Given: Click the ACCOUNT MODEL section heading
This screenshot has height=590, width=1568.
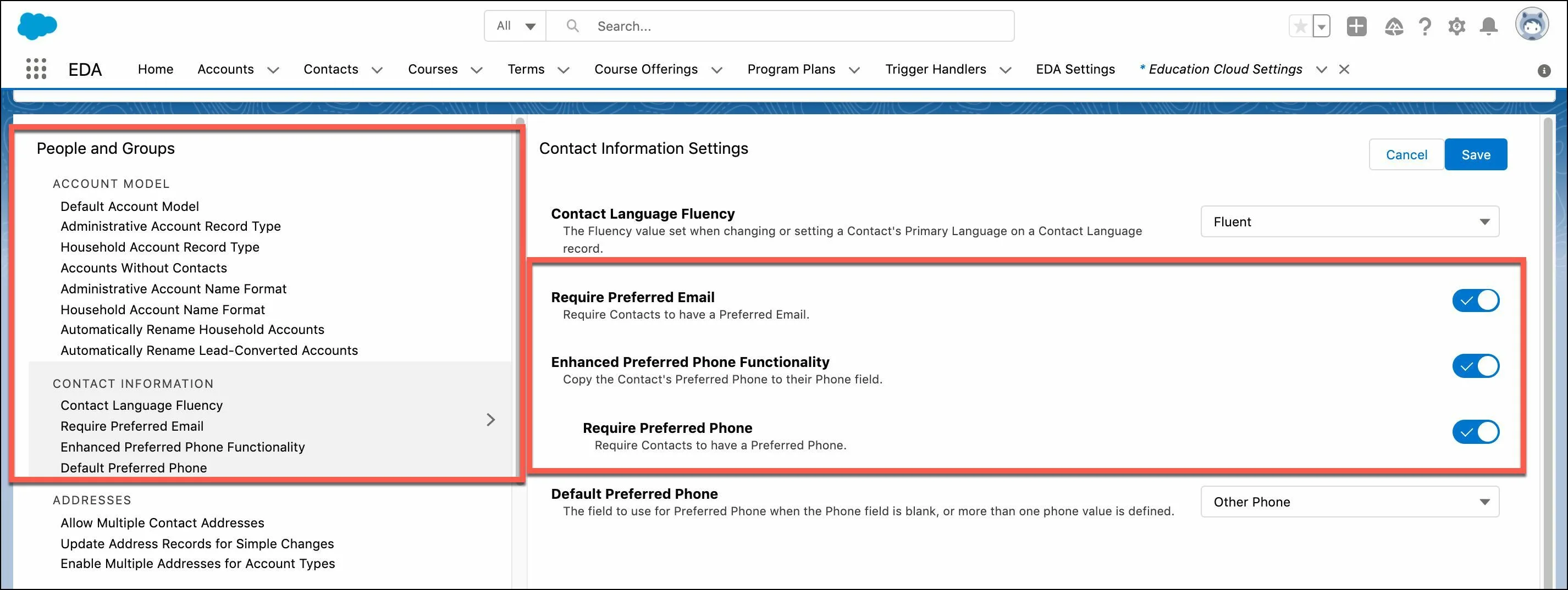Looking at the screenshot, I should pos(111,183).
